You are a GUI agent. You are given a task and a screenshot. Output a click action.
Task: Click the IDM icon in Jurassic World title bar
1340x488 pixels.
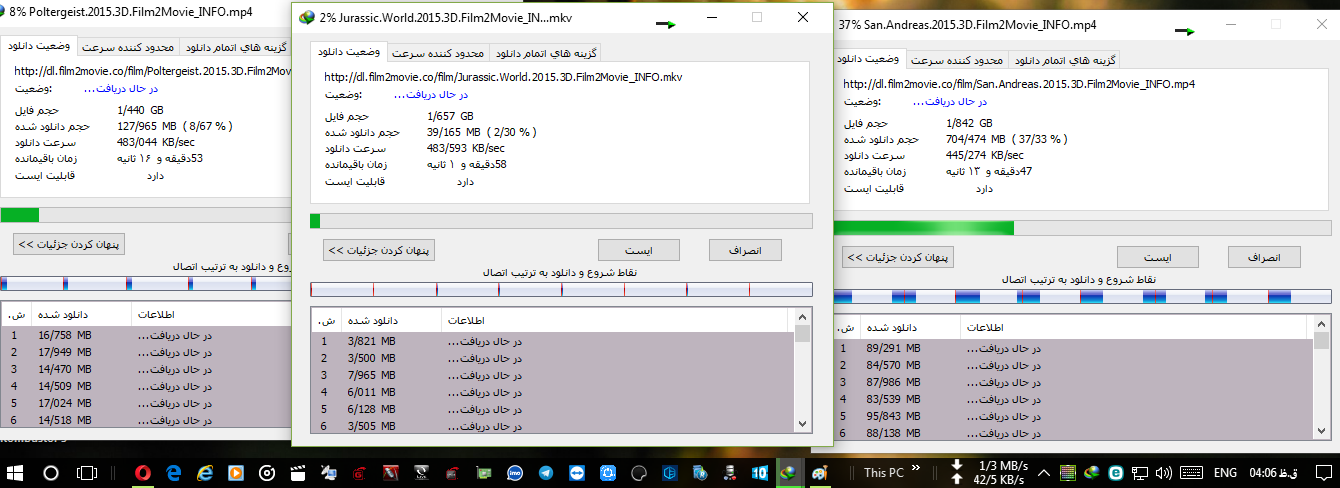pyautogui.click(x=307, y=18)
